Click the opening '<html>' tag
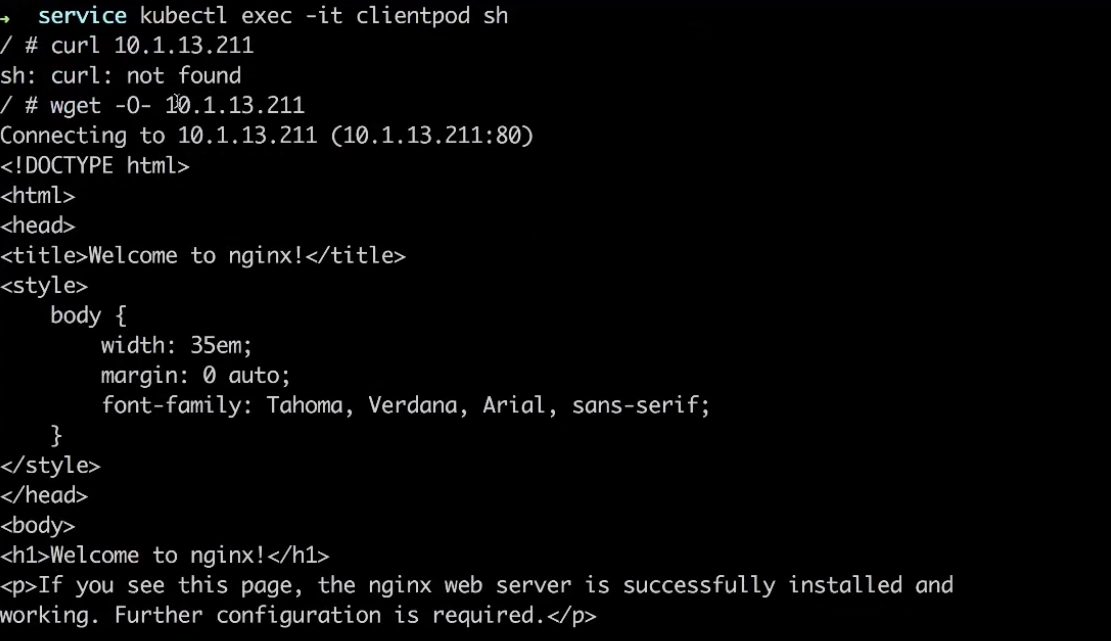Screen dimensions: 1111x641 pyautogui.click(x=38, y=195)
